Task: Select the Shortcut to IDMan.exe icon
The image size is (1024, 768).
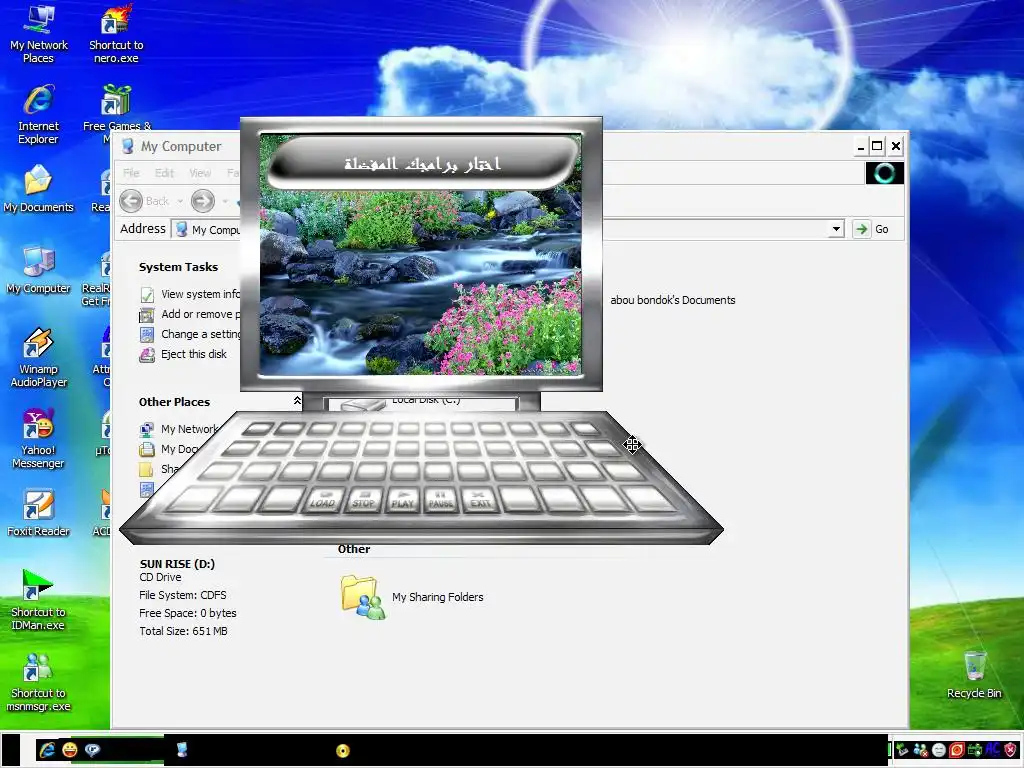Action: pos(38,601)
